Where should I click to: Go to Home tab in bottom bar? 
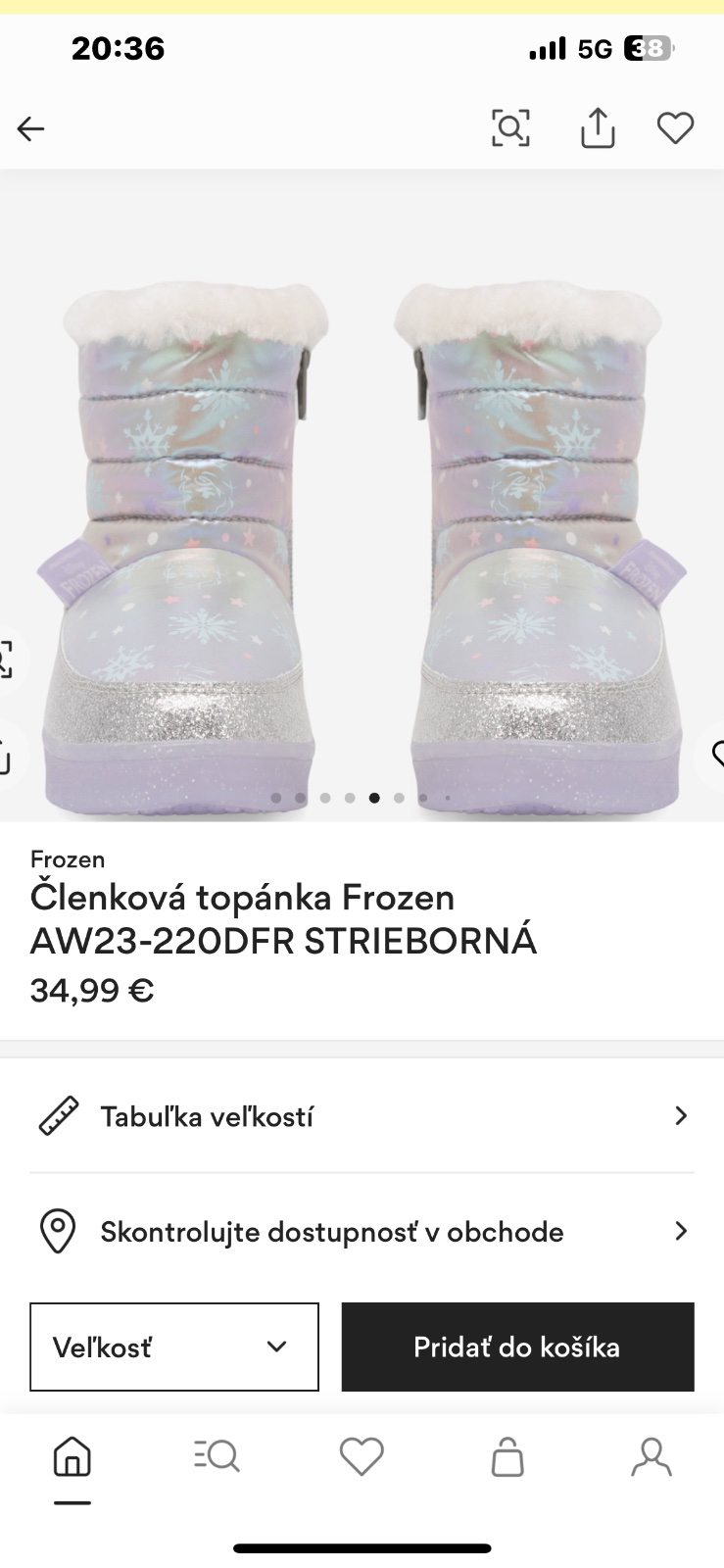click(72, 1457)
